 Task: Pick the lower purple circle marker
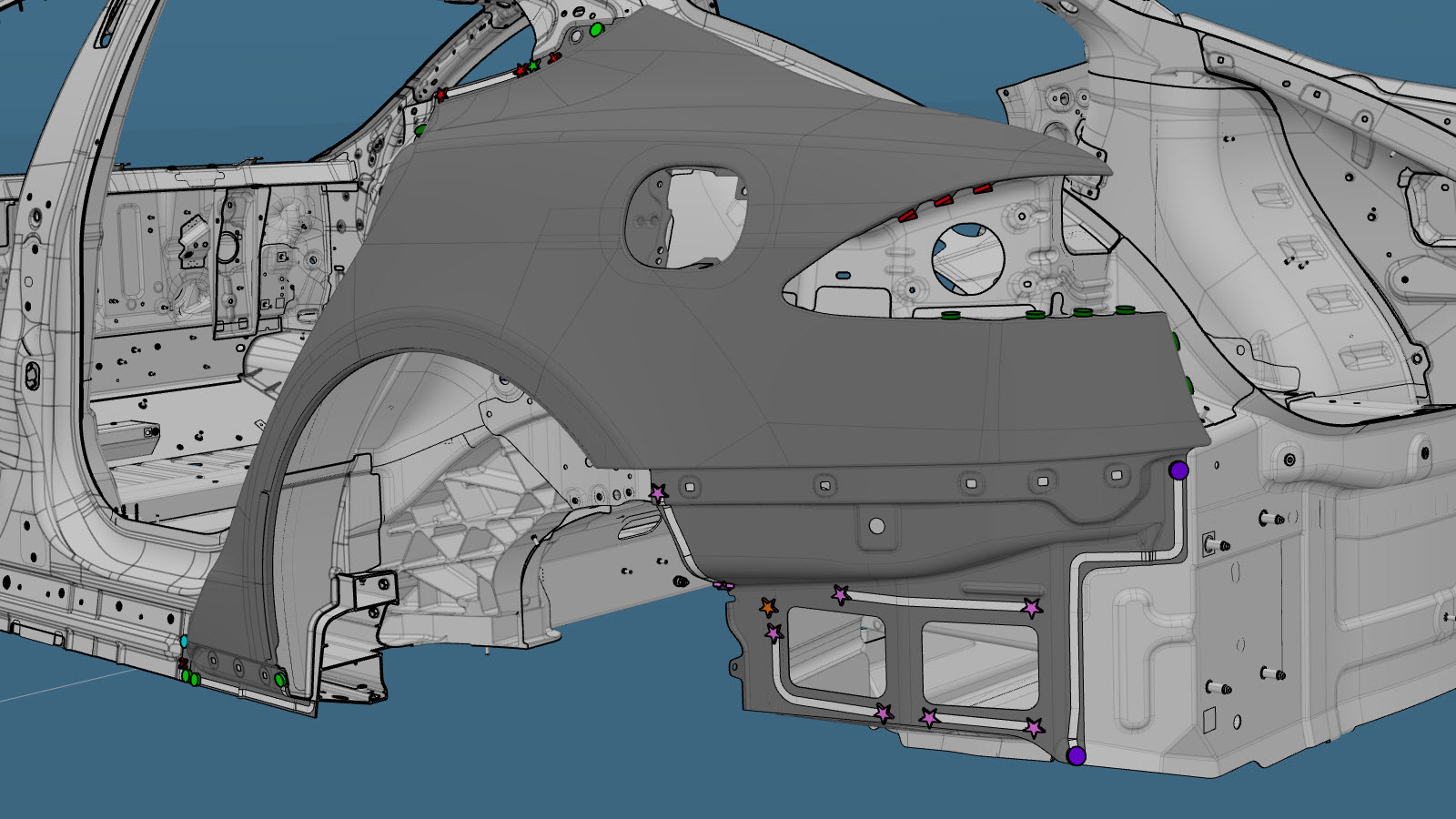[x=1077, y=755]
